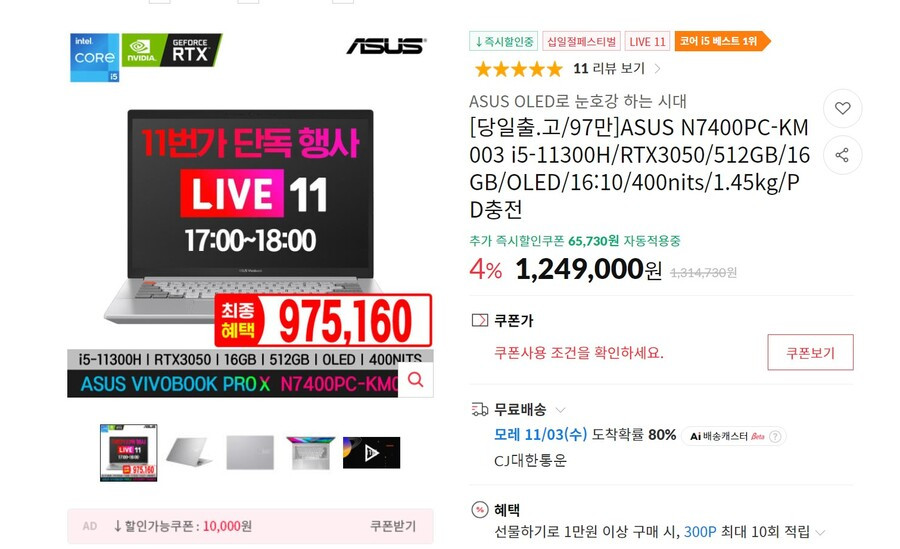Click the 쿠폰보기 button
Viewport: 900px width, 549px height.
pyautogui.click(x=810, y=352)
